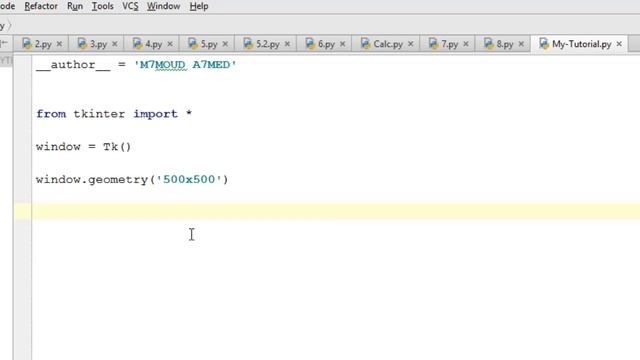
Task: Click the Python file icon on 5.py tab
Action: click(x=193, y=43)
